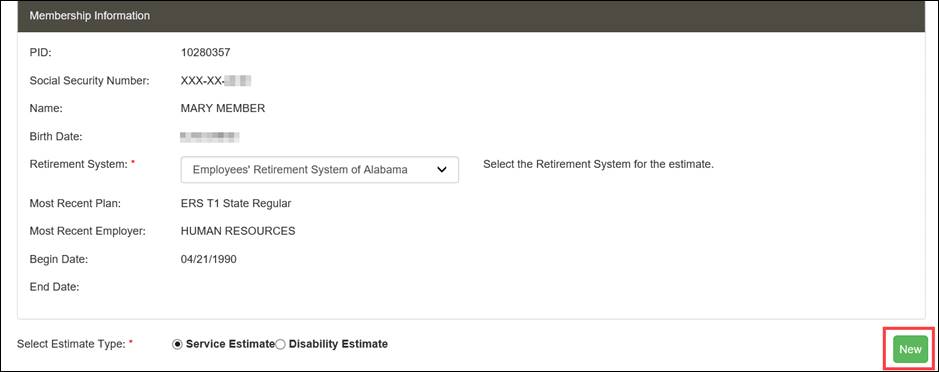Click the name MARY MEMBER
939x372 pixels.
223,108
